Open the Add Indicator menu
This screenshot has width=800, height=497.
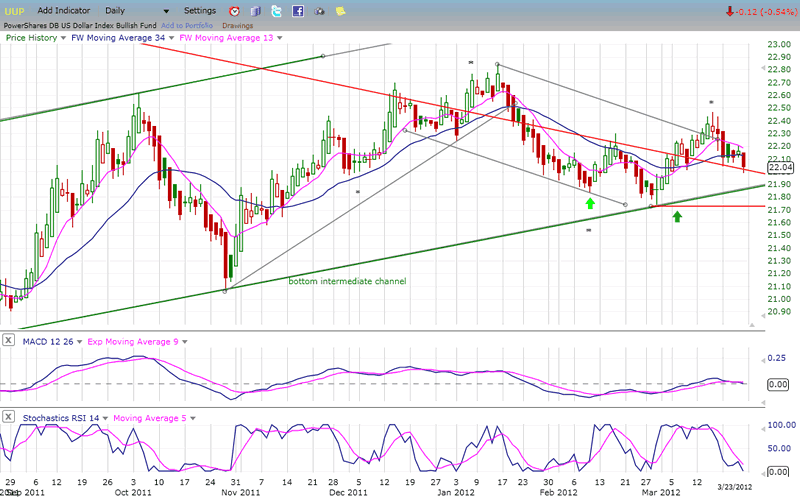click(66, 10)
